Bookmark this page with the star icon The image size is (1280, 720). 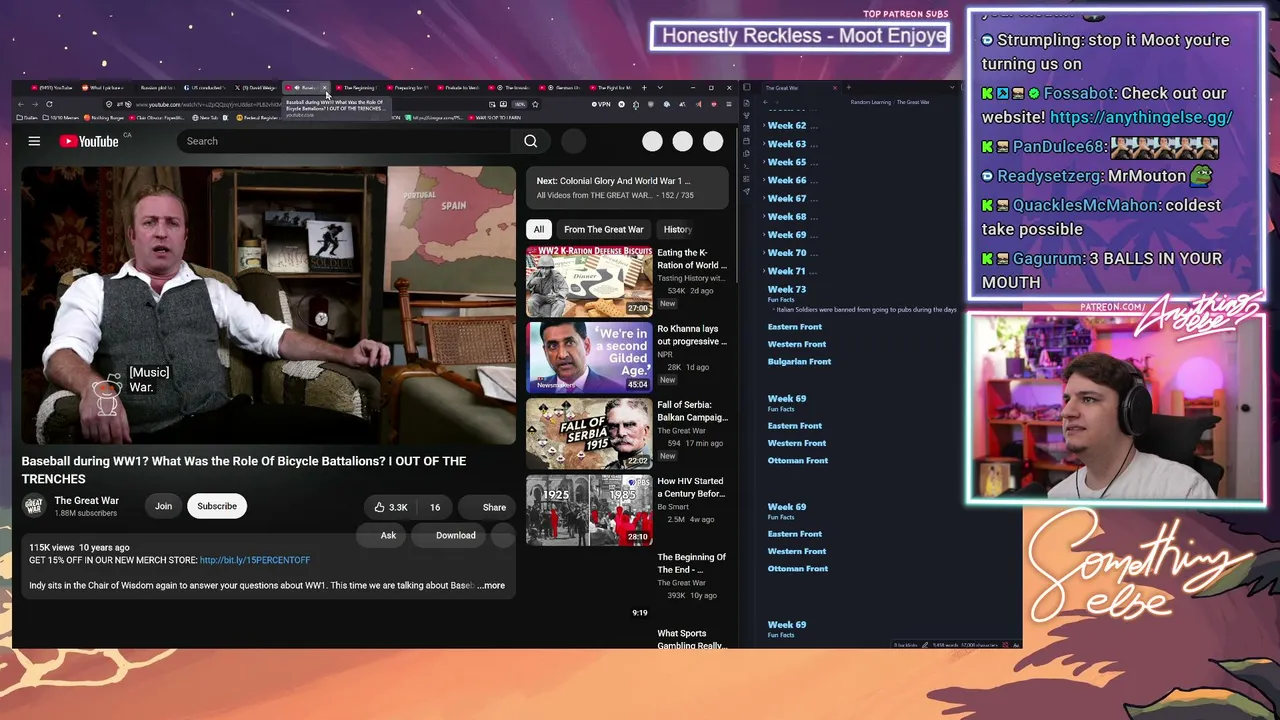point(535,104)
